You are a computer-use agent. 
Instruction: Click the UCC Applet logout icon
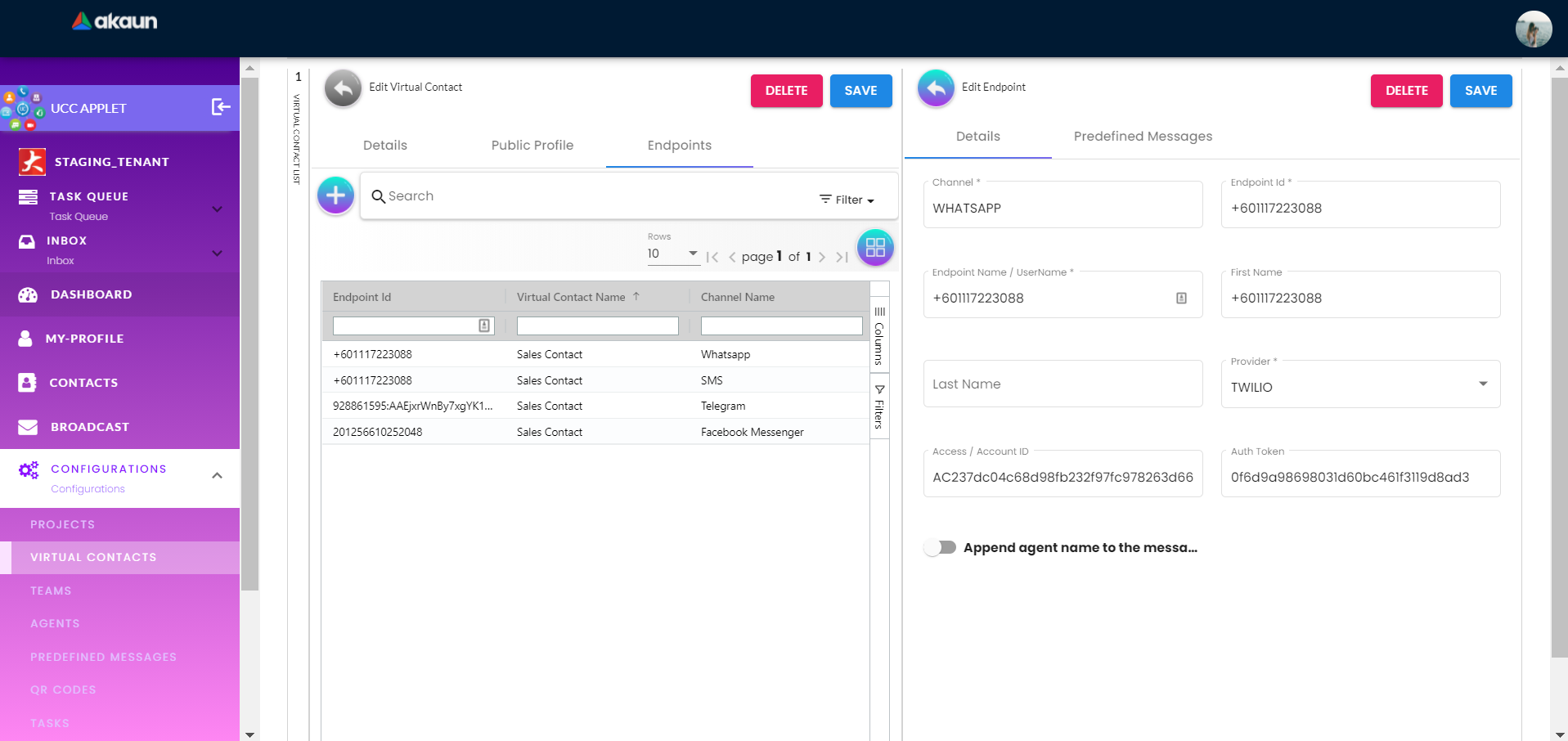pos(221,107)
